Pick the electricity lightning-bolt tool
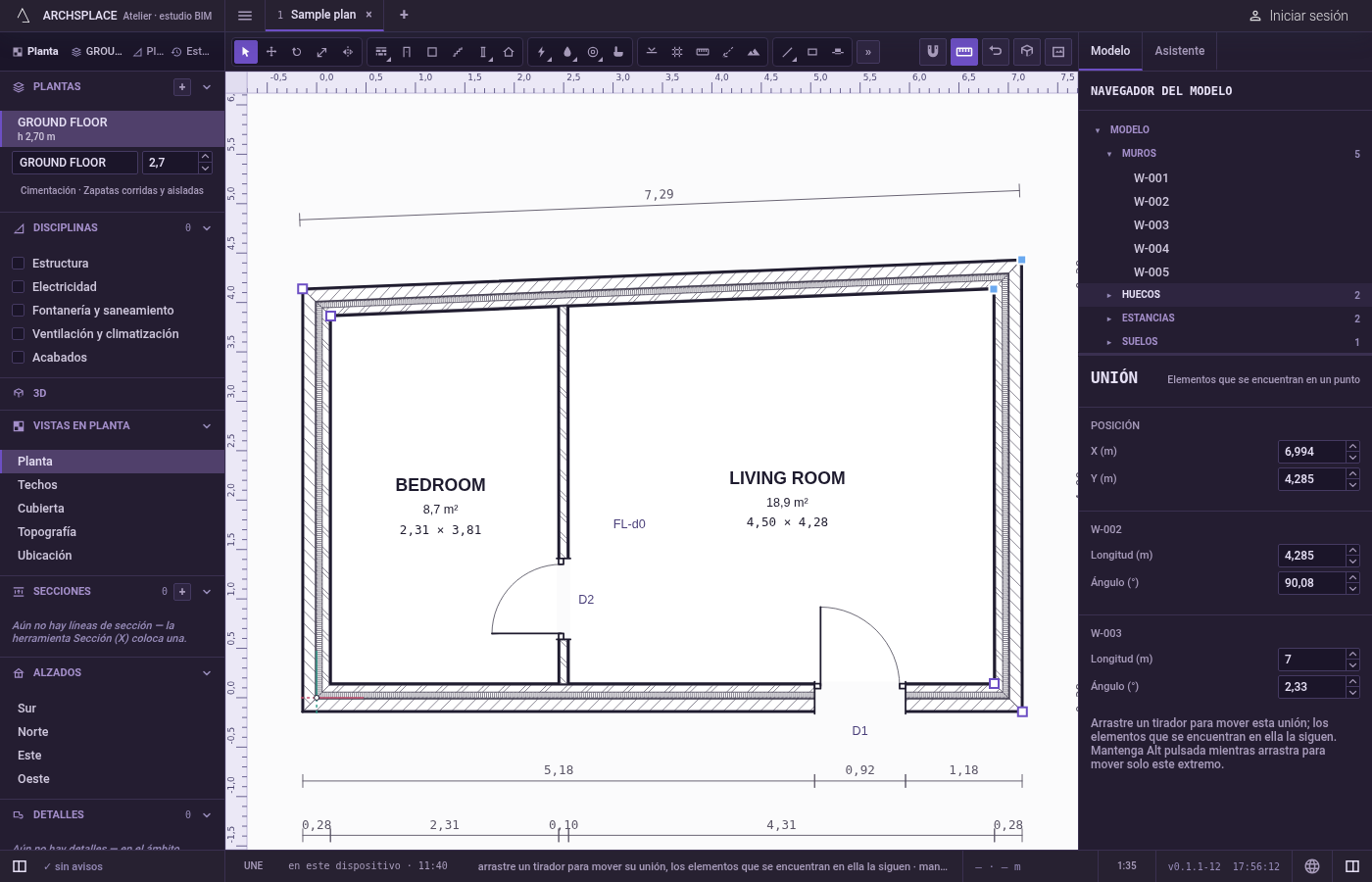Viewport: 1372px width, 882px height. coord(542,52)
